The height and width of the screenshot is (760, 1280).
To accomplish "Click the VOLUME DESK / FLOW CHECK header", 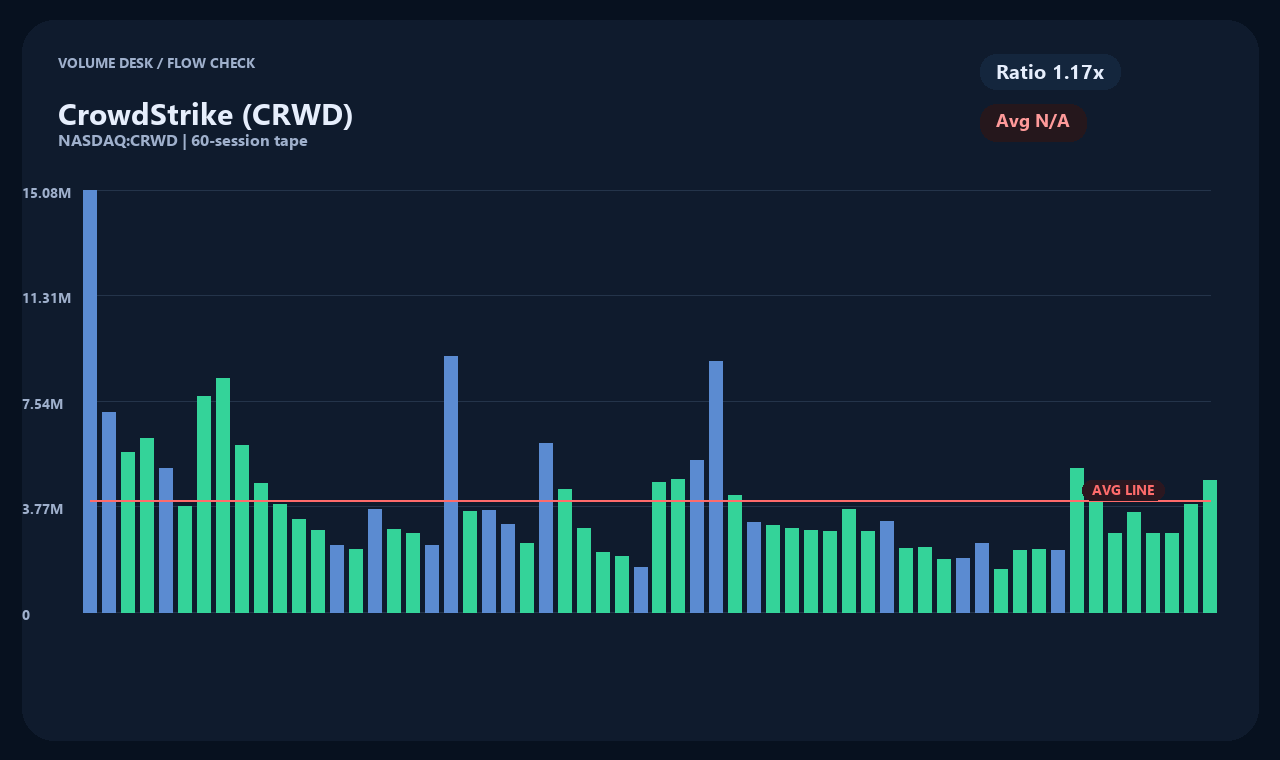I will pyautogui.click(x=157, y=63).
